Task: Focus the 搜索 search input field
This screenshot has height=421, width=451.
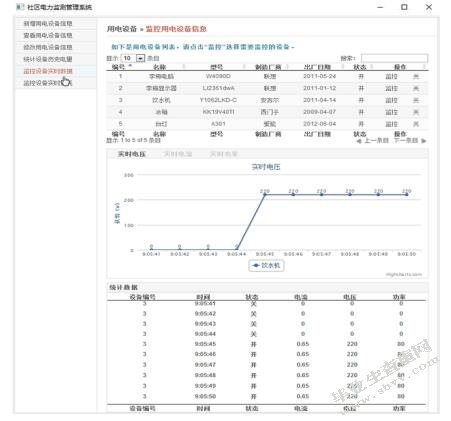Action: [394, 58]
